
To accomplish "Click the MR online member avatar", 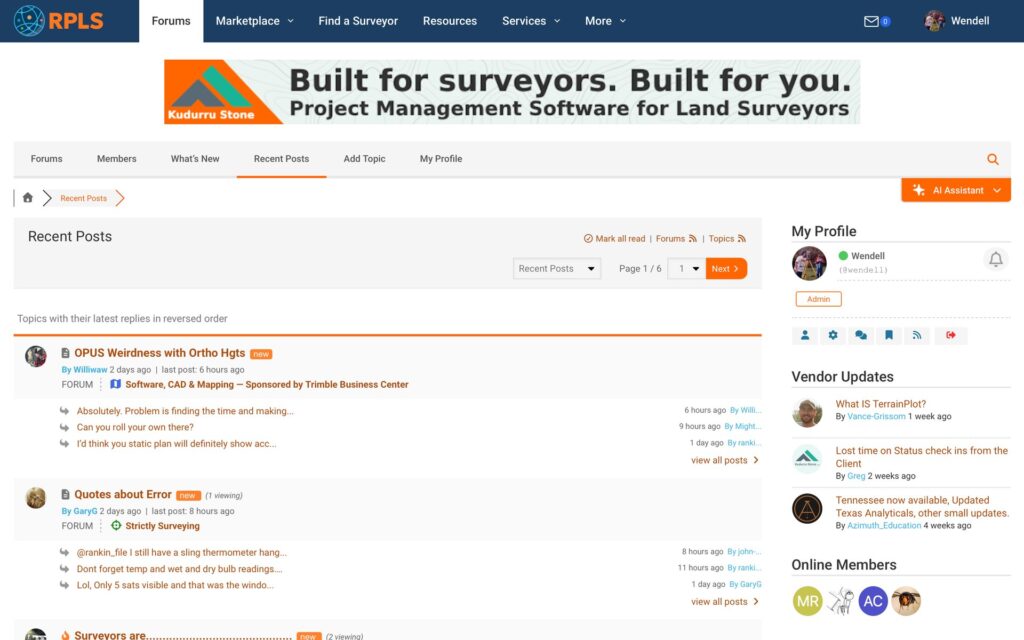I will (808, 601).
